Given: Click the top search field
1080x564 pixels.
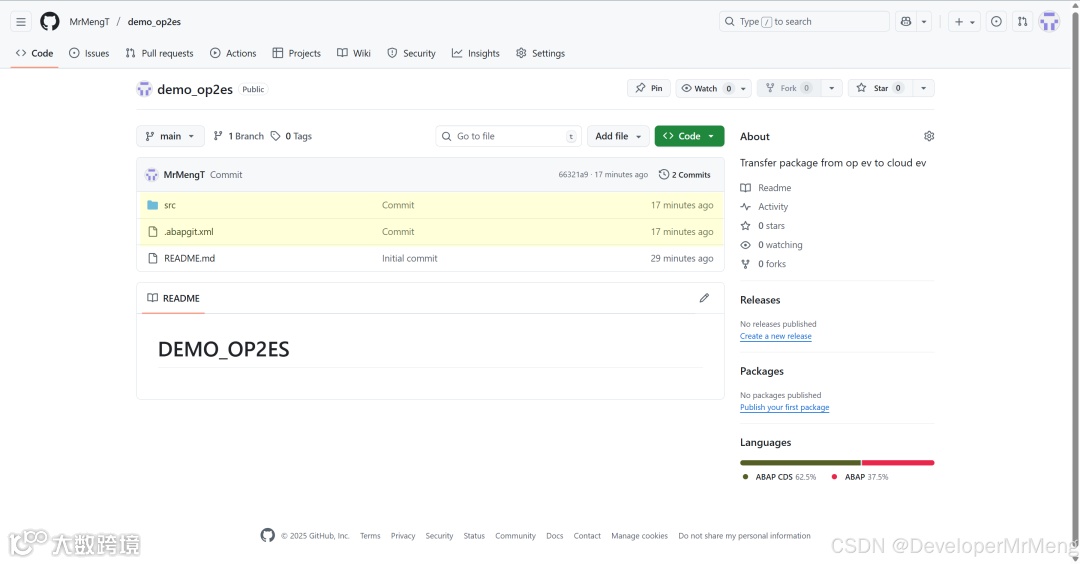Looking at the screenshot, I should click(804, 22).
